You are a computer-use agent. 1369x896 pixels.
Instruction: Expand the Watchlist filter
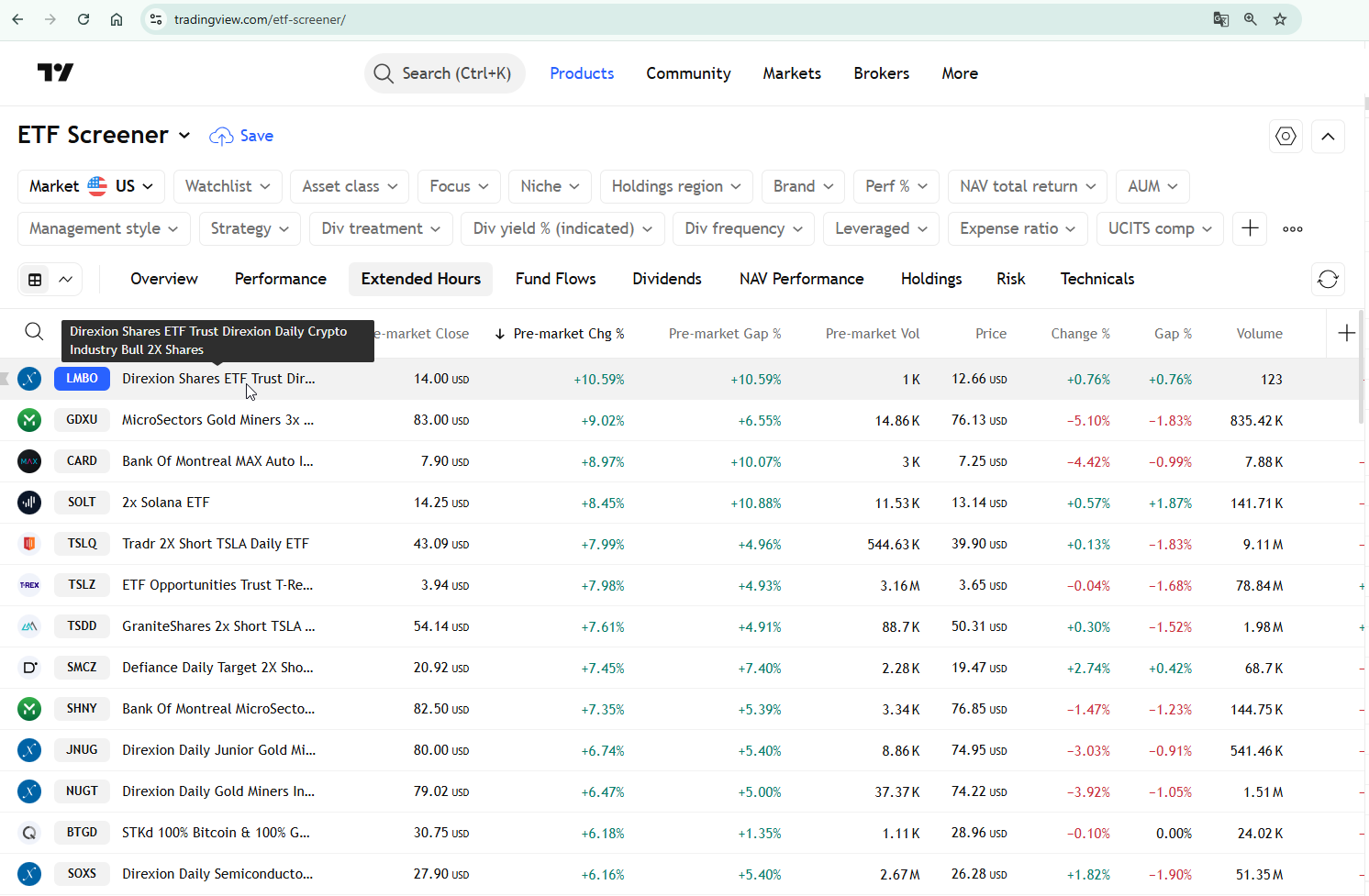pyautogui.click(x=228, y=186)
